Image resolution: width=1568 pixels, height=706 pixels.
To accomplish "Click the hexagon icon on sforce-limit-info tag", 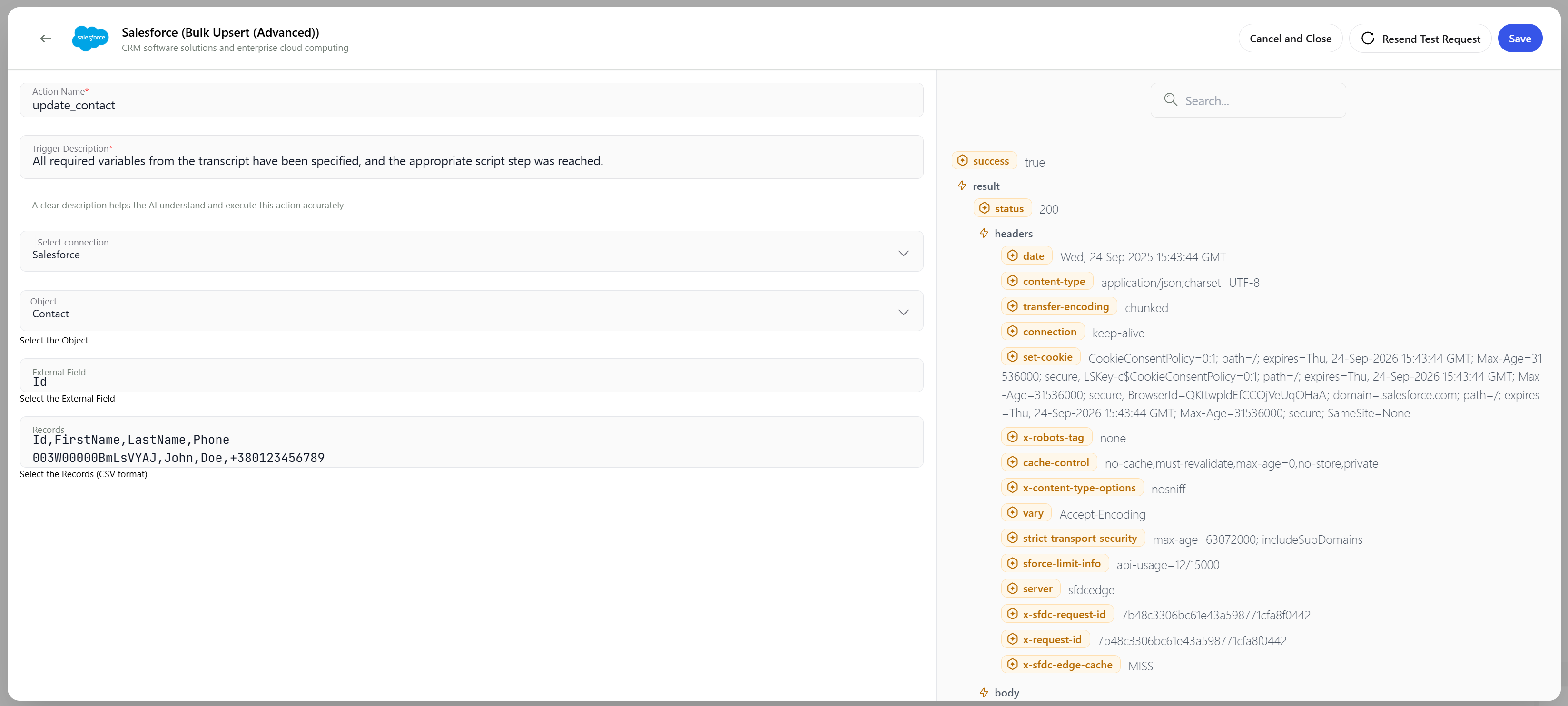I will pyautogui.click(x=1012, y=564).
